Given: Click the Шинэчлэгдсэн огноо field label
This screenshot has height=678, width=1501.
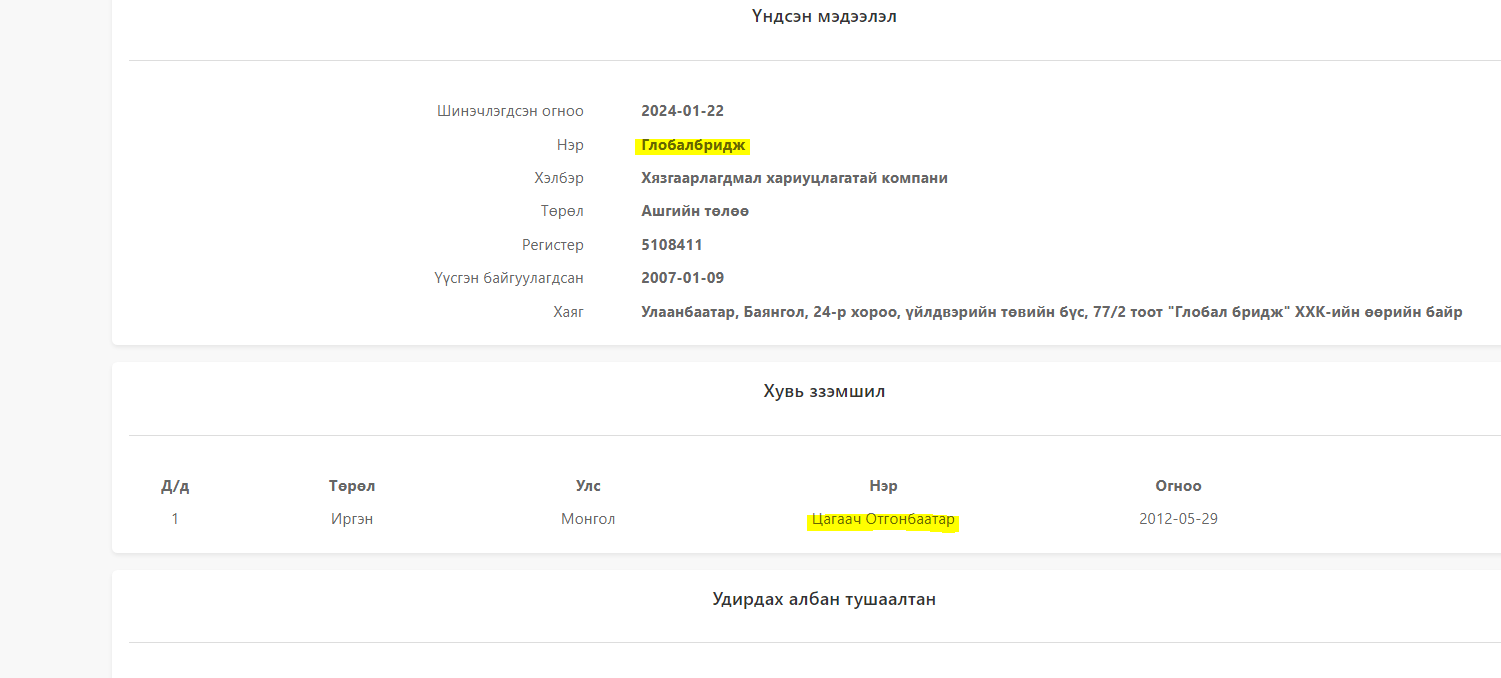Looking at the screenshot, I should pyautogui.click(x=510, y=111).
